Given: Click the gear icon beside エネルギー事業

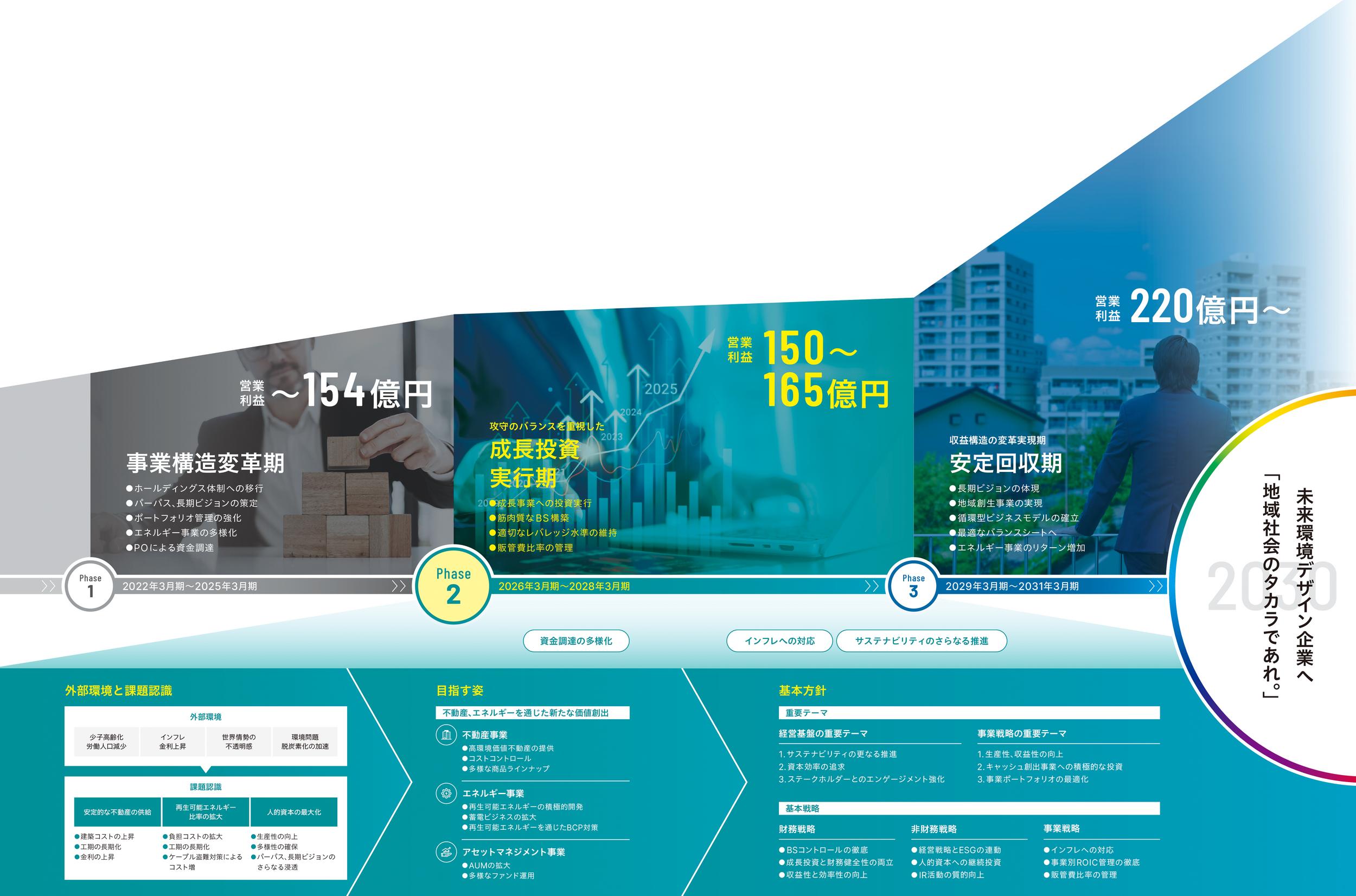Looking at the screenshot, I should coord(446,793).
